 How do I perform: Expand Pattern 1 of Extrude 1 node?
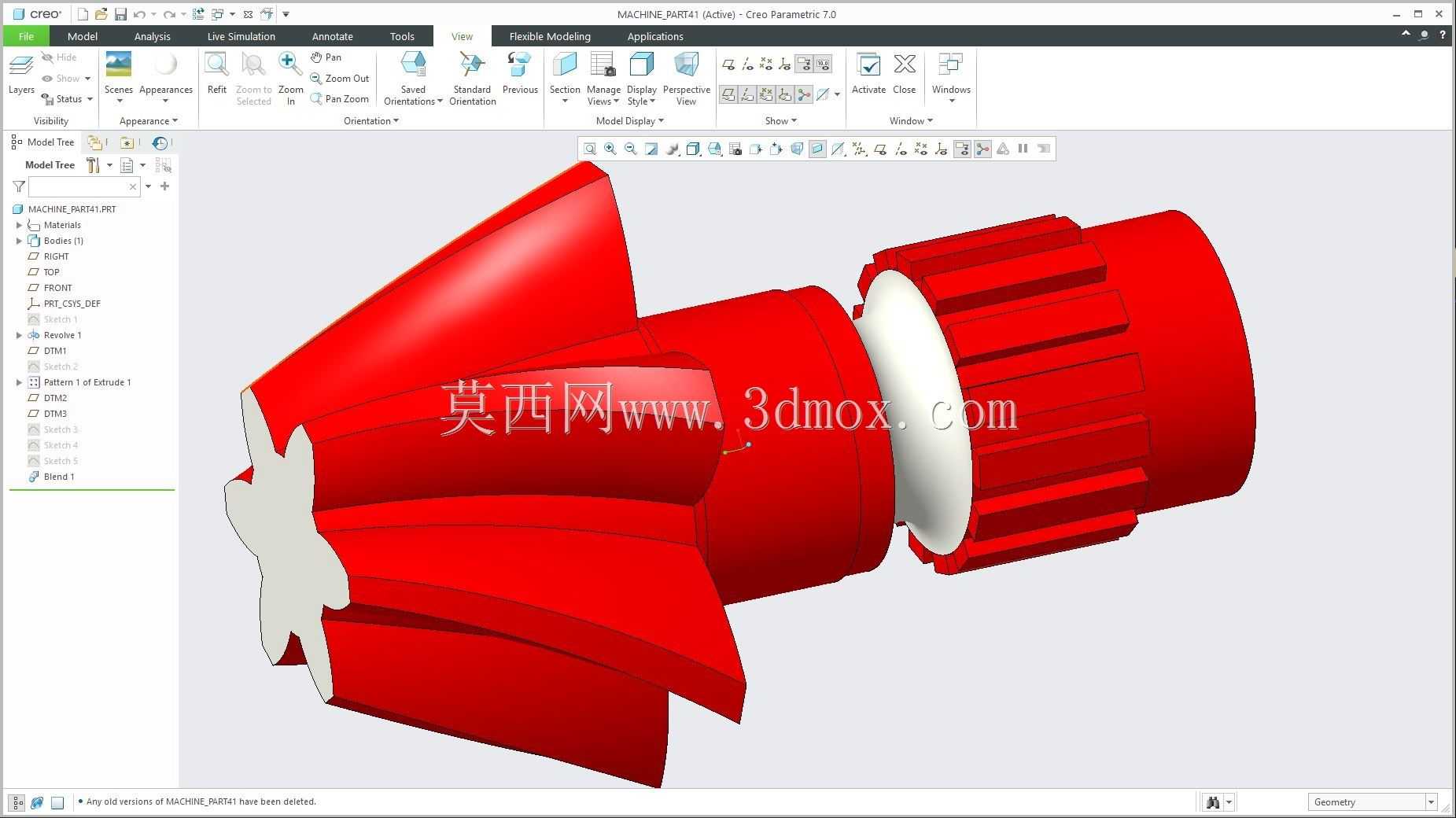(x=19, y=382)
